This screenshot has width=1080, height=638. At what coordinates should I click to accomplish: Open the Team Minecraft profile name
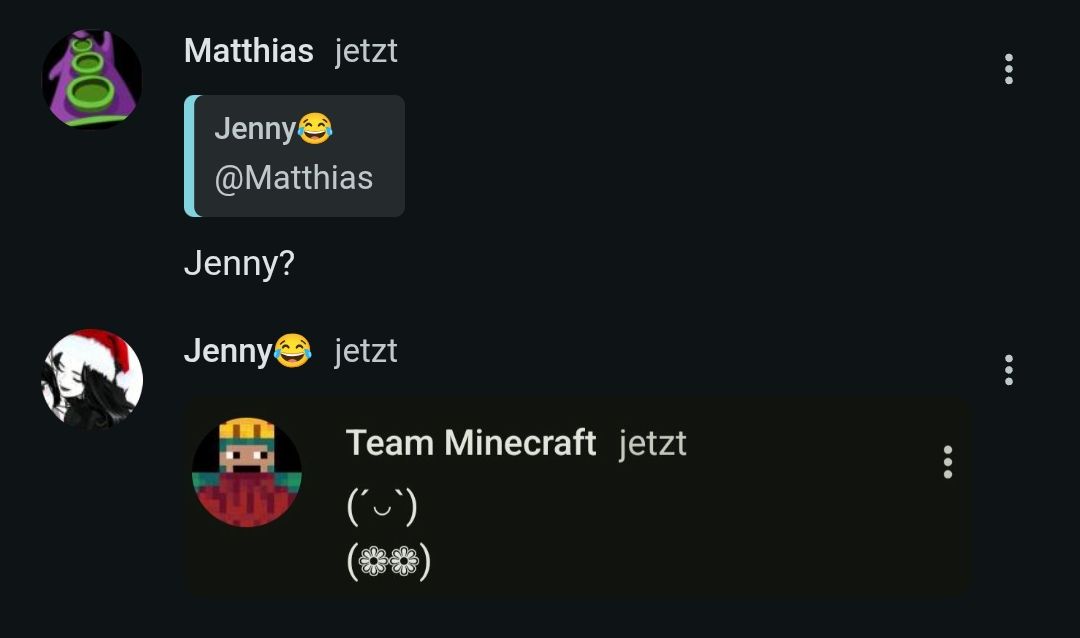(470, 442)
